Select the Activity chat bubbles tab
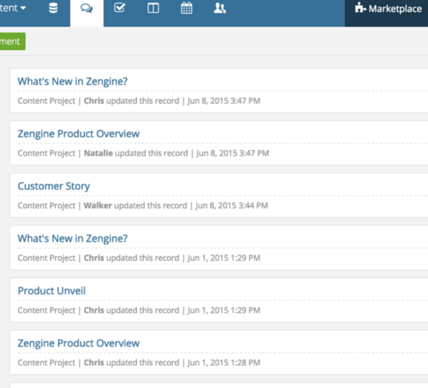This screenshot has height=388, width=428. click(87, 8)
